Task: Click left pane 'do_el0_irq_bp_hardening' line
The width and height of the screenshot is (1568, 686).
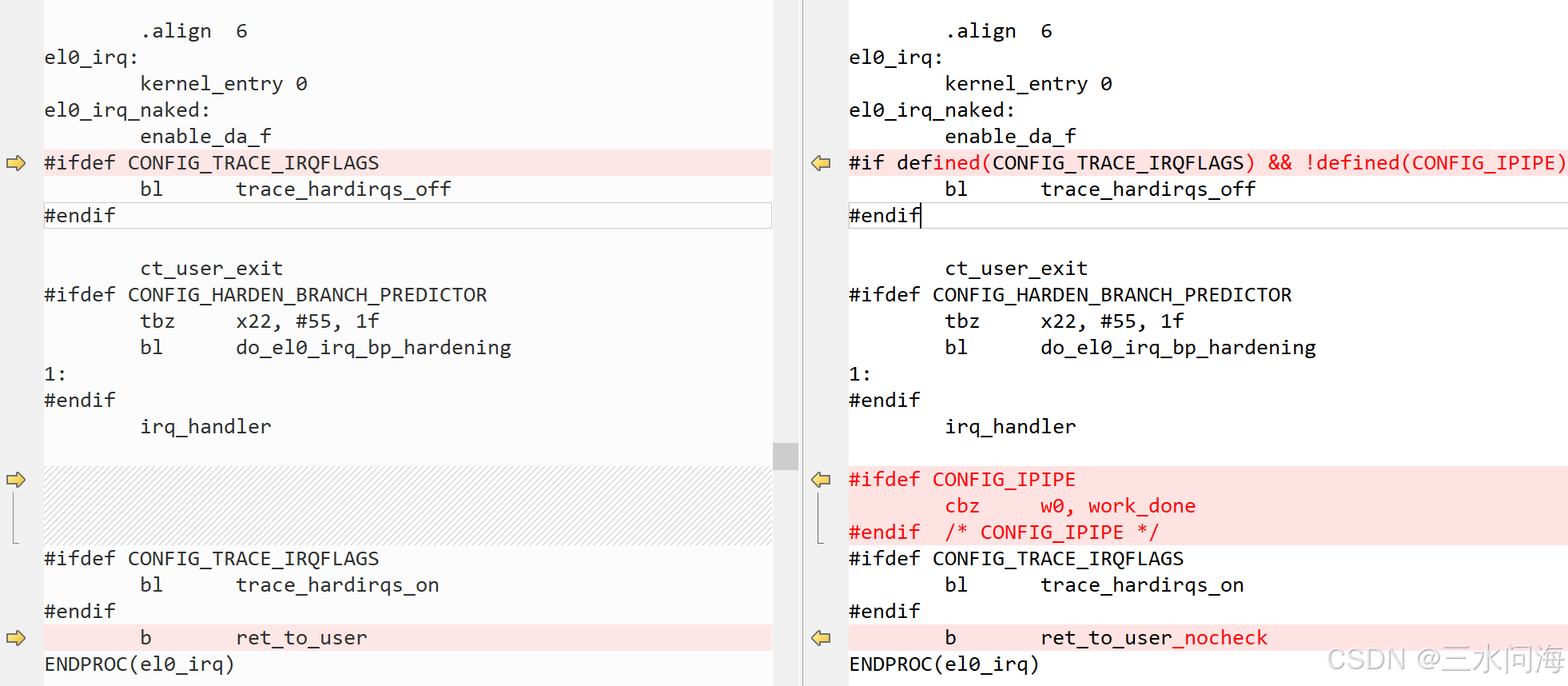Action: pos(325,348)
